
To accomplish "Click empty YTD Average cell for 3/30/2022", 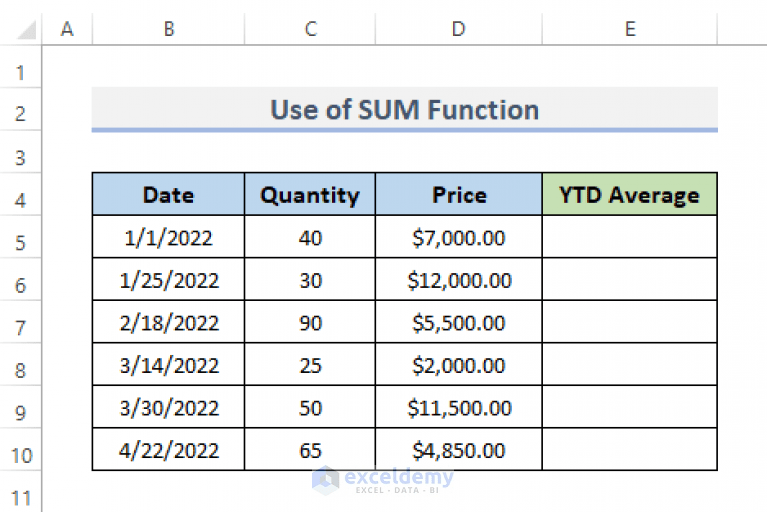I will (x=630, y=407).
